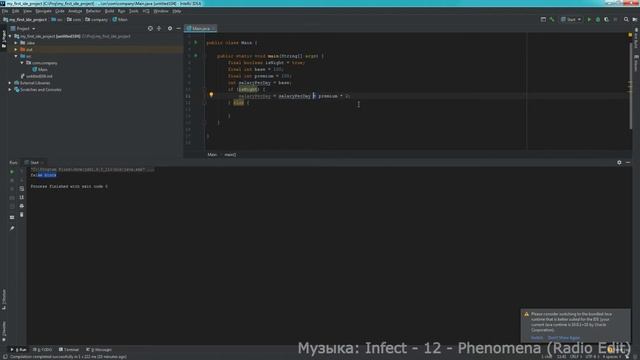Image resolution: width=640 pixels, height=360 pixels.
Task: Open the Project tool window stripe button
Action: coord(4,40)
